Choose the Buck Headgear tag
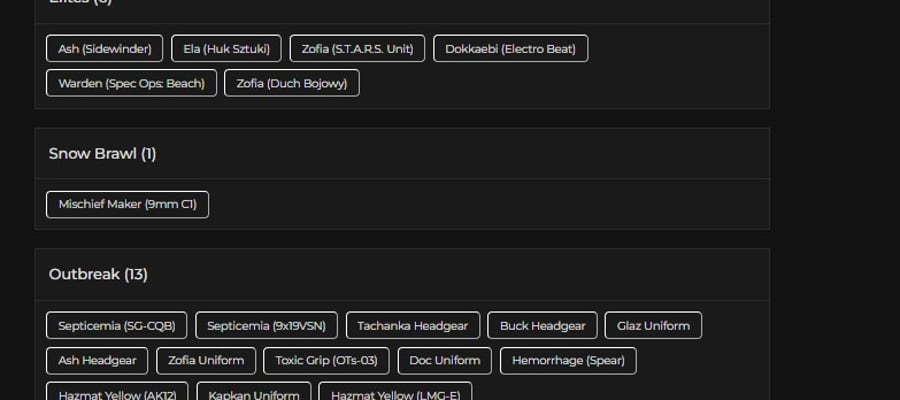The width and height of the screenshot is (900, 400). [542, 326]
